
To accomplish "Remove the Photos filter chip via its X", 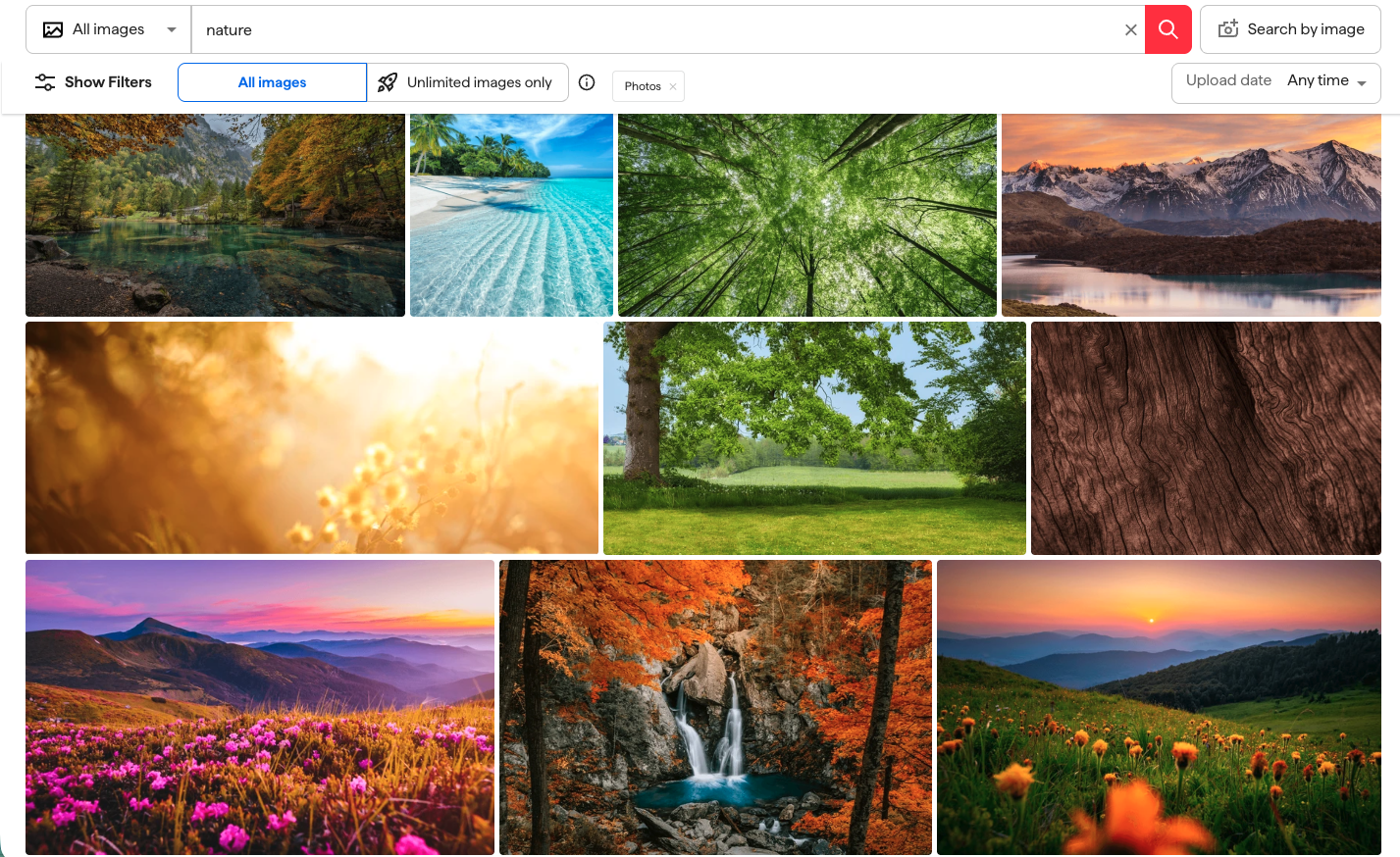I will coord(673,86).
